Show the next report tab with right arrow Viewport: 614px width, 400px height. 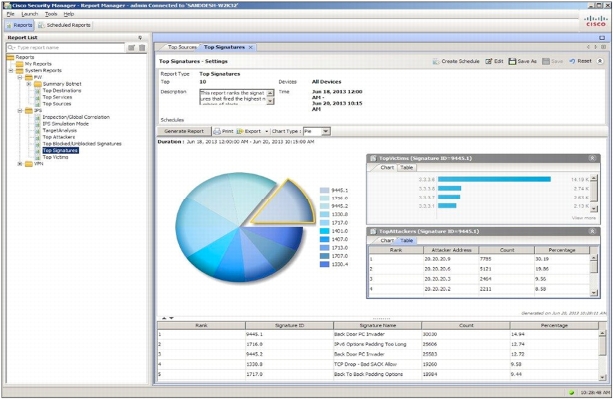click(x=596, y=47)
